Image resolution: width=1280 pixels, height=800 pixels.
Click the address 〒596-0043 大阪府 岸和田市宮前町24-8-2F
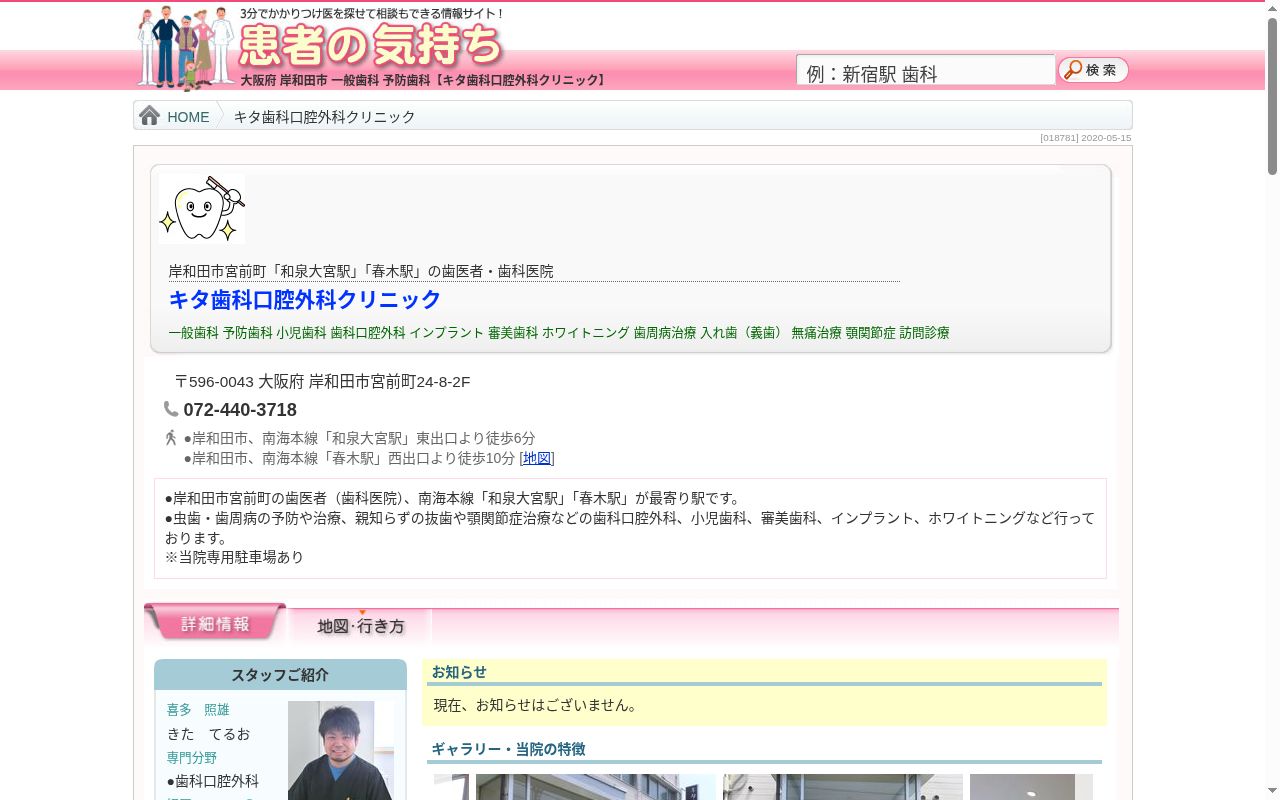click(322, 382)
